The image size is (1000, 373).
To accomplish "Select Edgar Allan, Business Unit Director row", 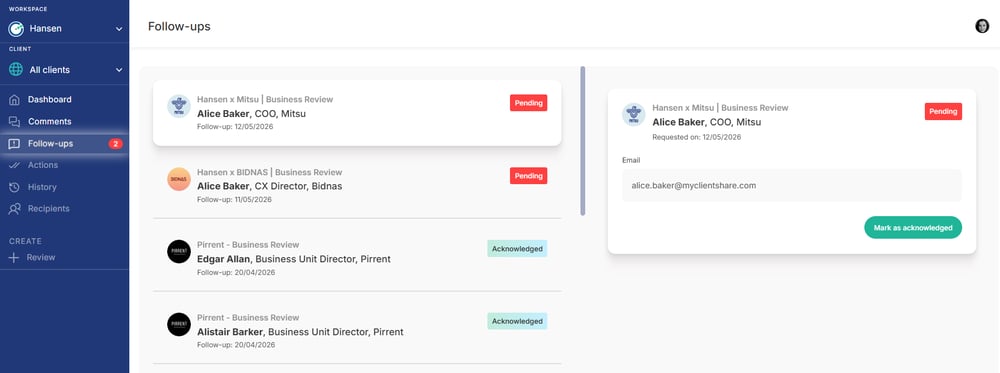I will click(x=357, y=258).
